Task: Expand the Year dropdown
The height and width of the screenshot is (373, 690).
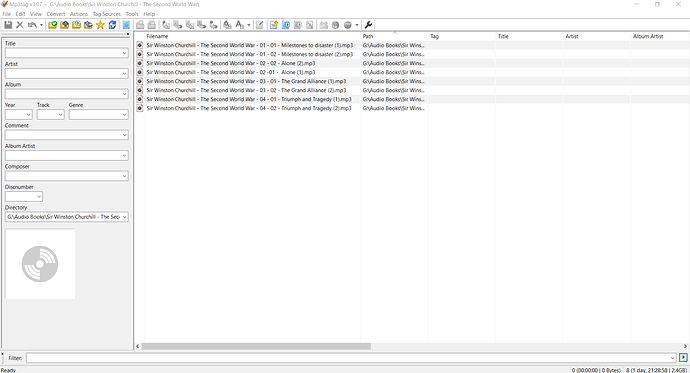Action: 29,115
